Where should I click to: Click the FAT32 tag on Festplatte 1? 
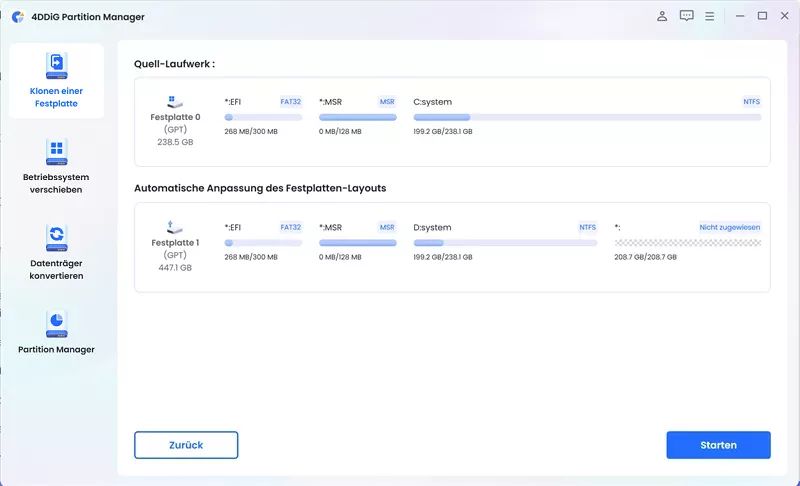[x=291, y=227]
